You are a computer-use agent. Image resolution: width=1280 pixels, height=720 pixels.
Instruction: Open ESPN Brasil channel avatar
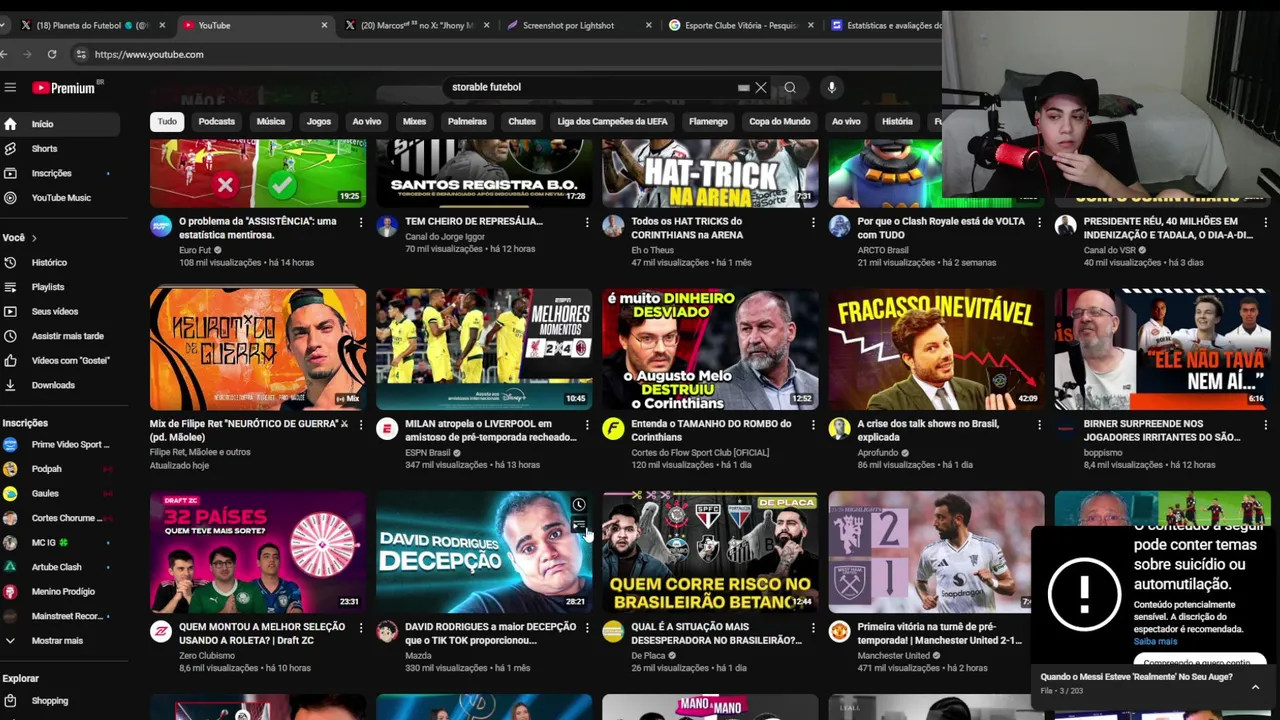pos(387,429)
